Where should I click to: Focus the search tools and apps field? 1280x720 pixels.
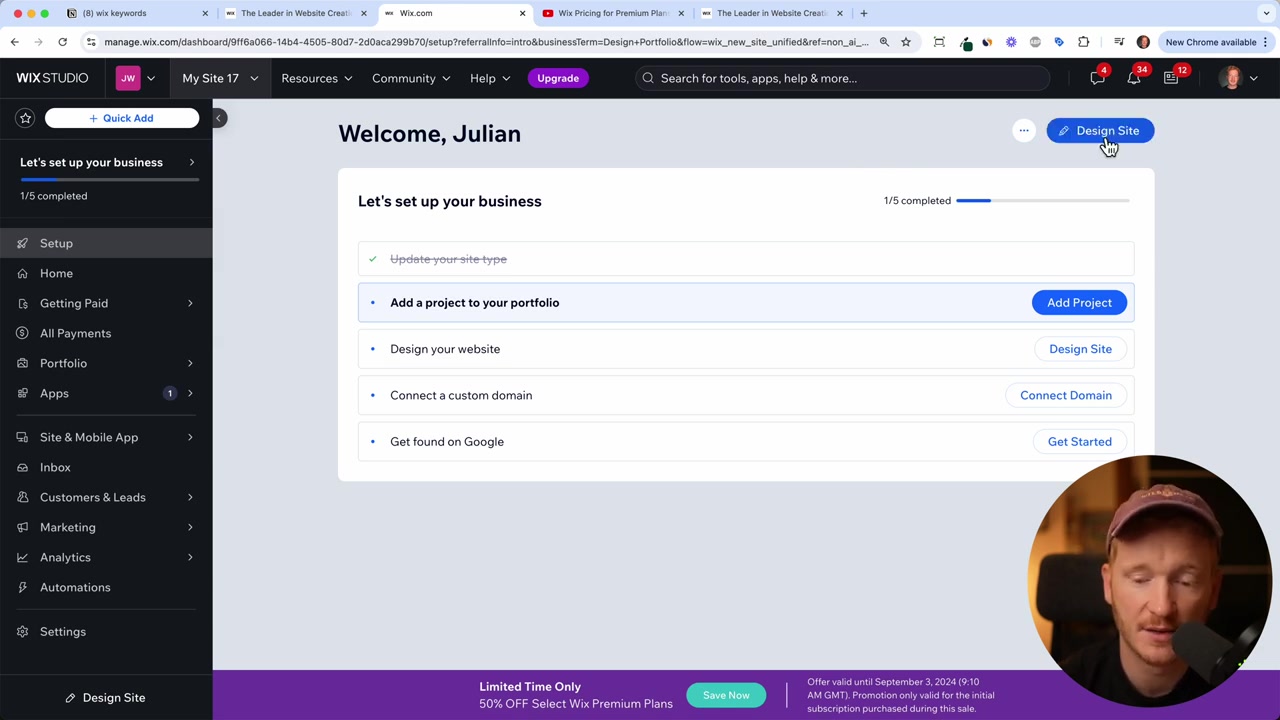842,78
